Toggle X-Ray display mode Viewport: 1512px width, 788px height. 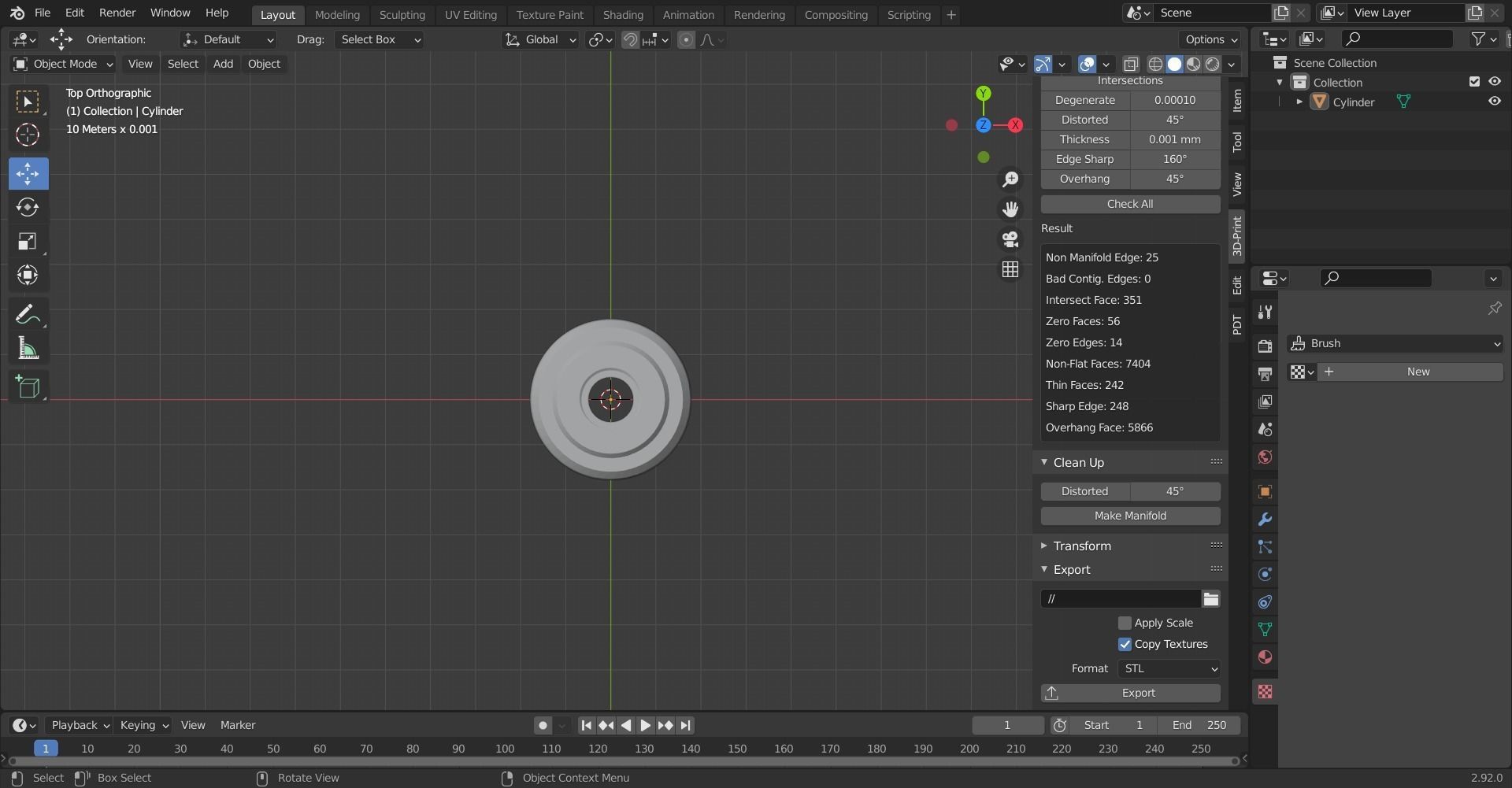[x=1131, y=64]
